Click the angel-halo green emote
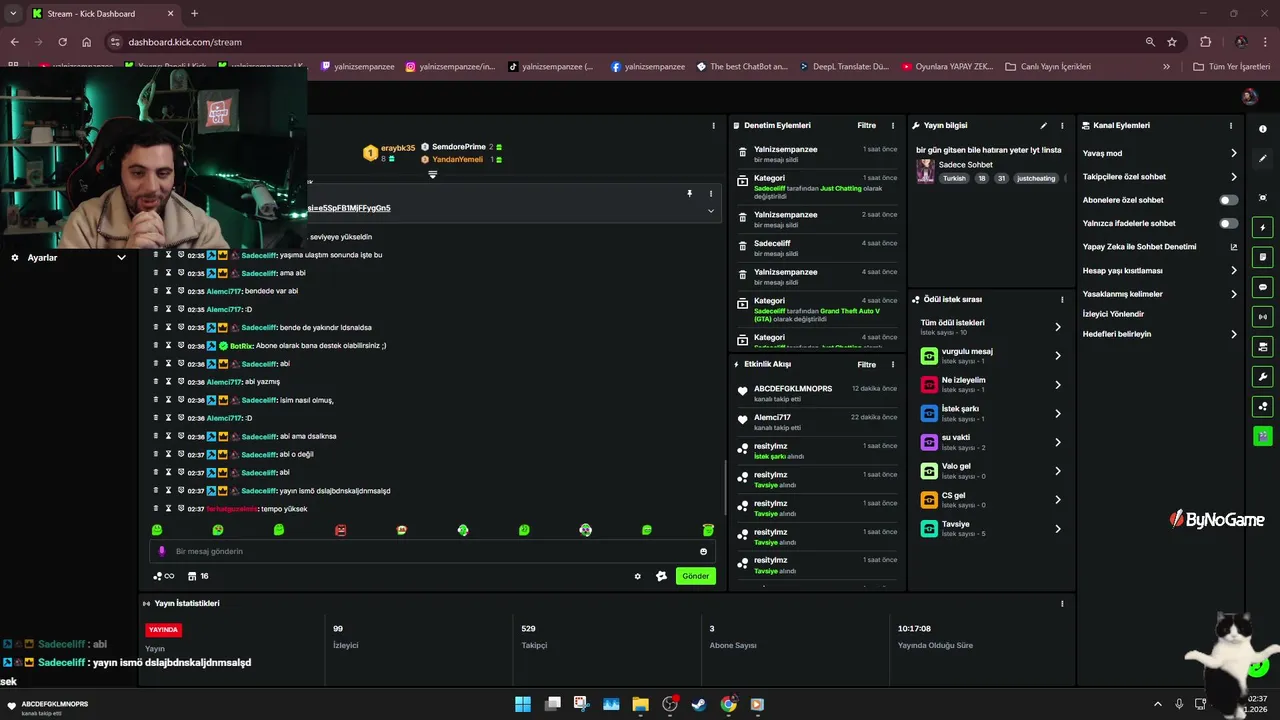 (x=708, y=530)
